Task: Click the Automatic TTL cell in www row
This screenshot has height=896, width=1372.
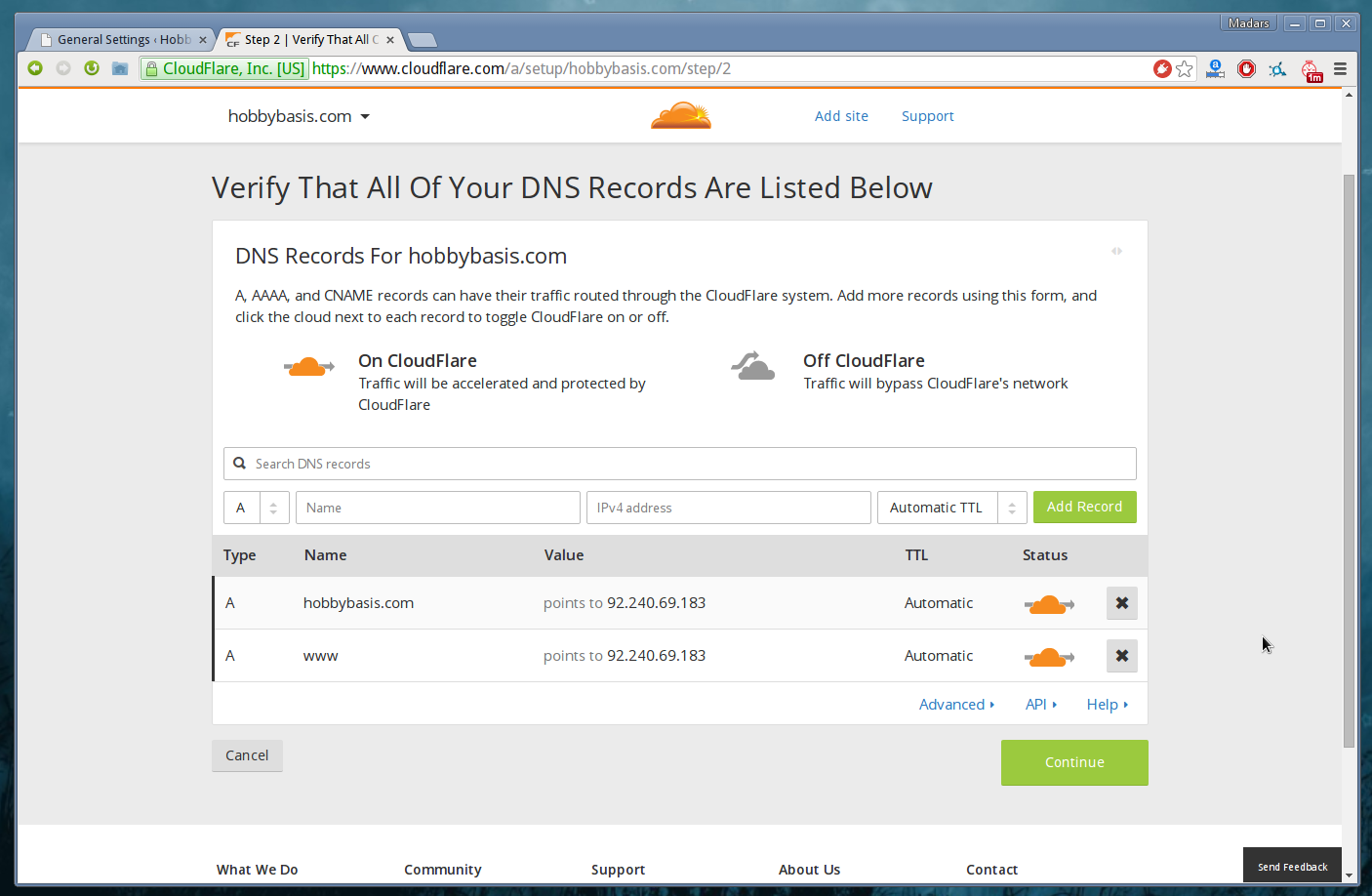Action: pyautogui.click(x=939, y=656)
